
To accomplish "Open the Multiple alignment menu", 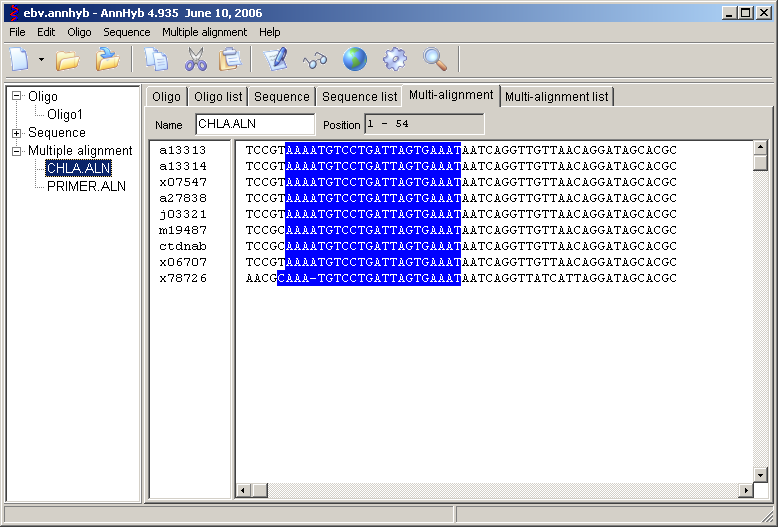I will 204,32.
